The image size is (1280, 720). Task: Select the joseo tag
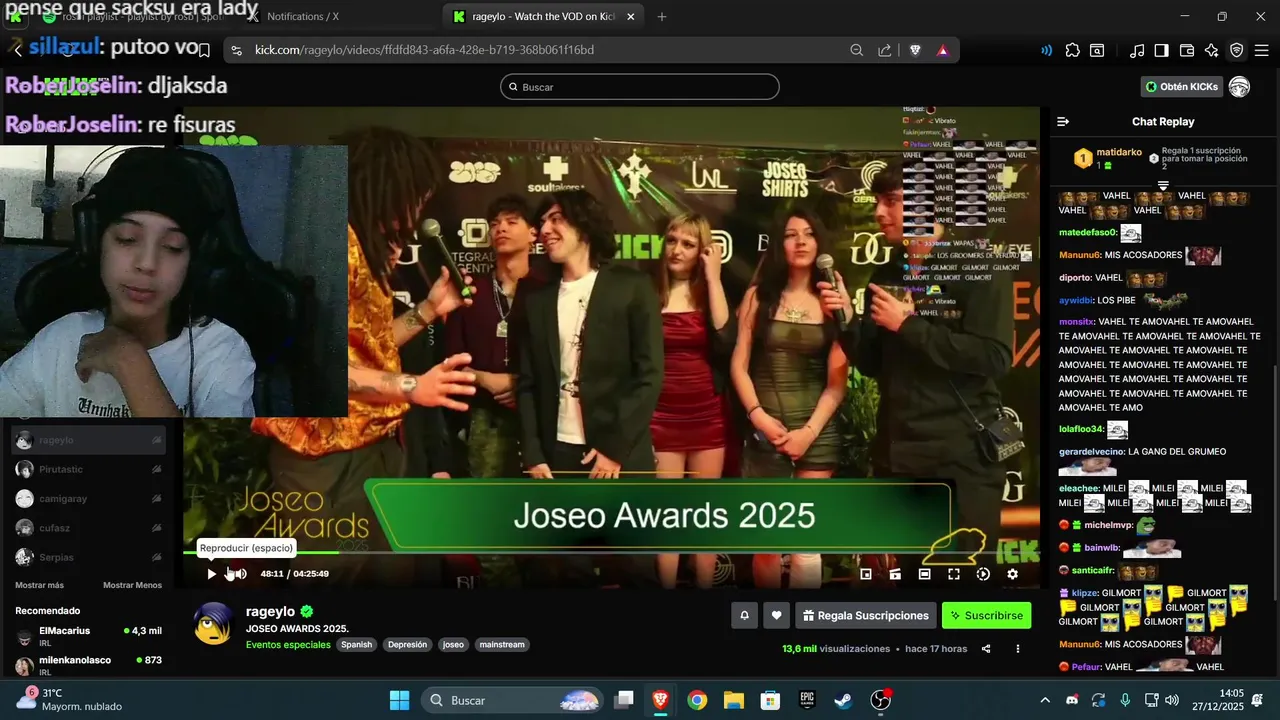pos(454,645)
